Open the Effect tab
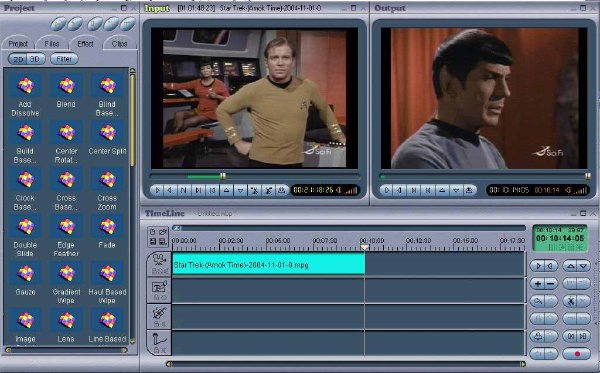 pos(85,44)
